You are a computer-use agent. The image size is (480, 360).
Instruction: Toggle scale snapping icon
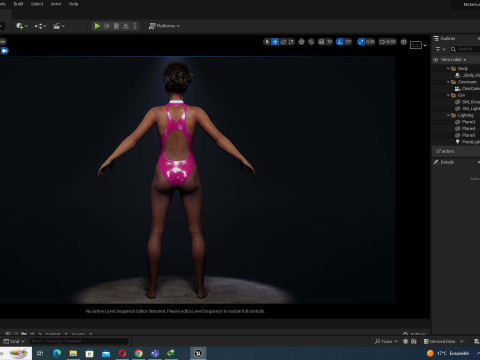(x=361, y=42)
